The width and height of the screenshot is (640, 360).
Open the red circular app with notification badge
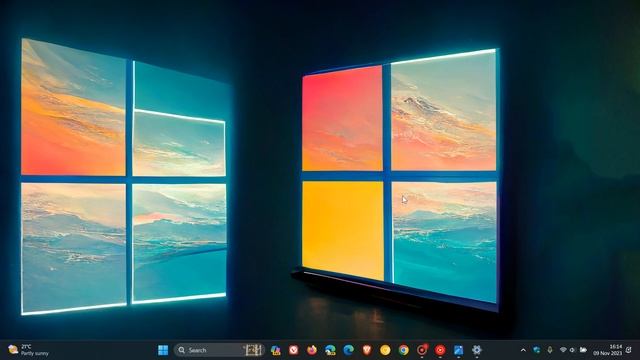[x=422, y=350]
